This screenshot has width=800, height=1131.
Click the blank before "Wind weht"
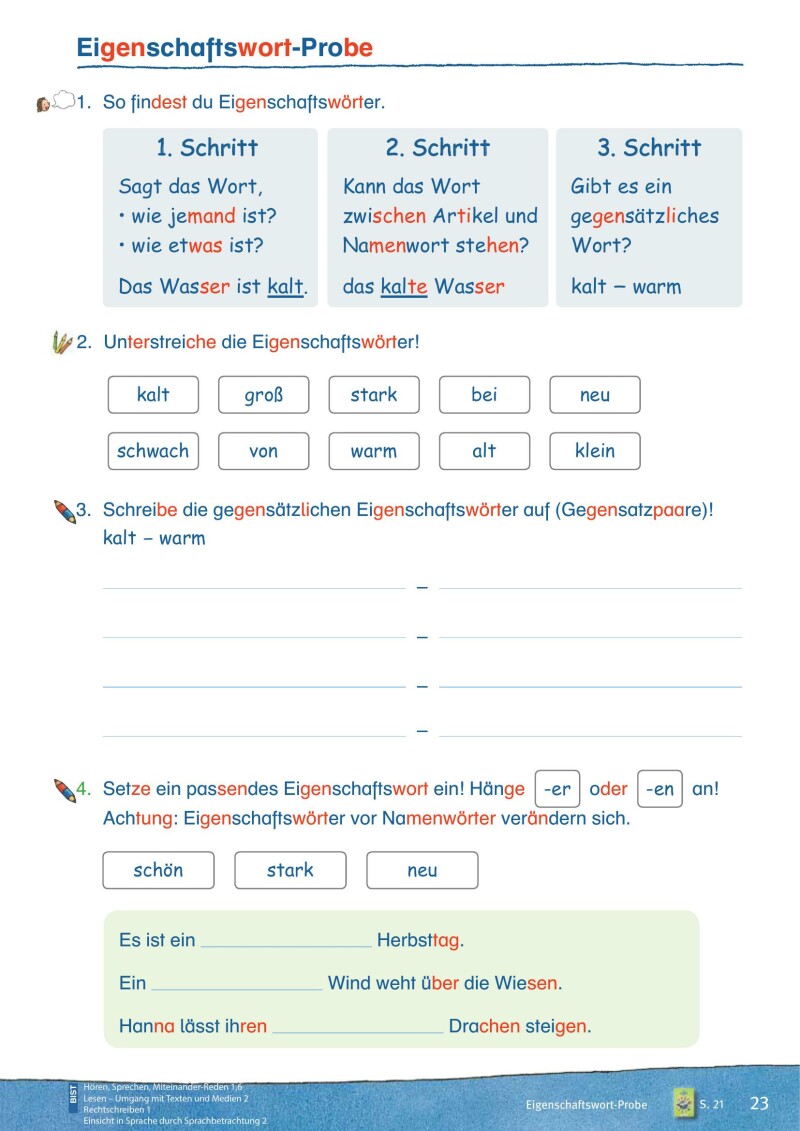point(237,984)
